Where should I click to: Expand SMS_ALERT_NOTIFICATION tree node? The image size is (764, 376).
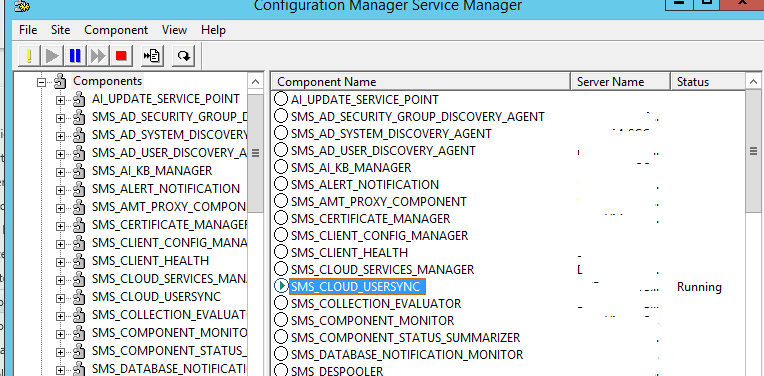pos(60,190)
